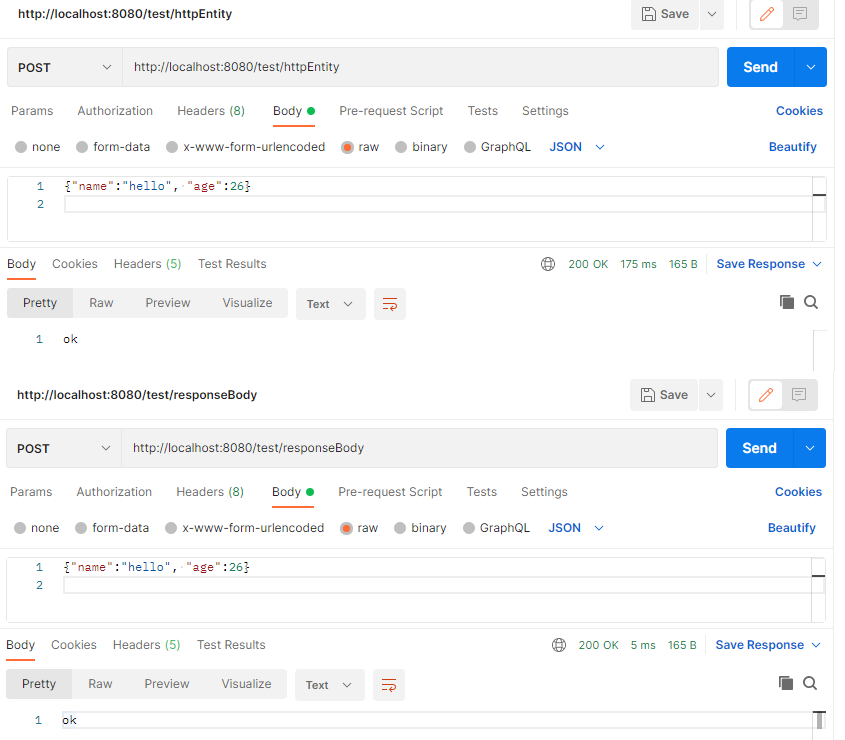Open Test Results tab in httpEntity response

click(x=232, y=264)
